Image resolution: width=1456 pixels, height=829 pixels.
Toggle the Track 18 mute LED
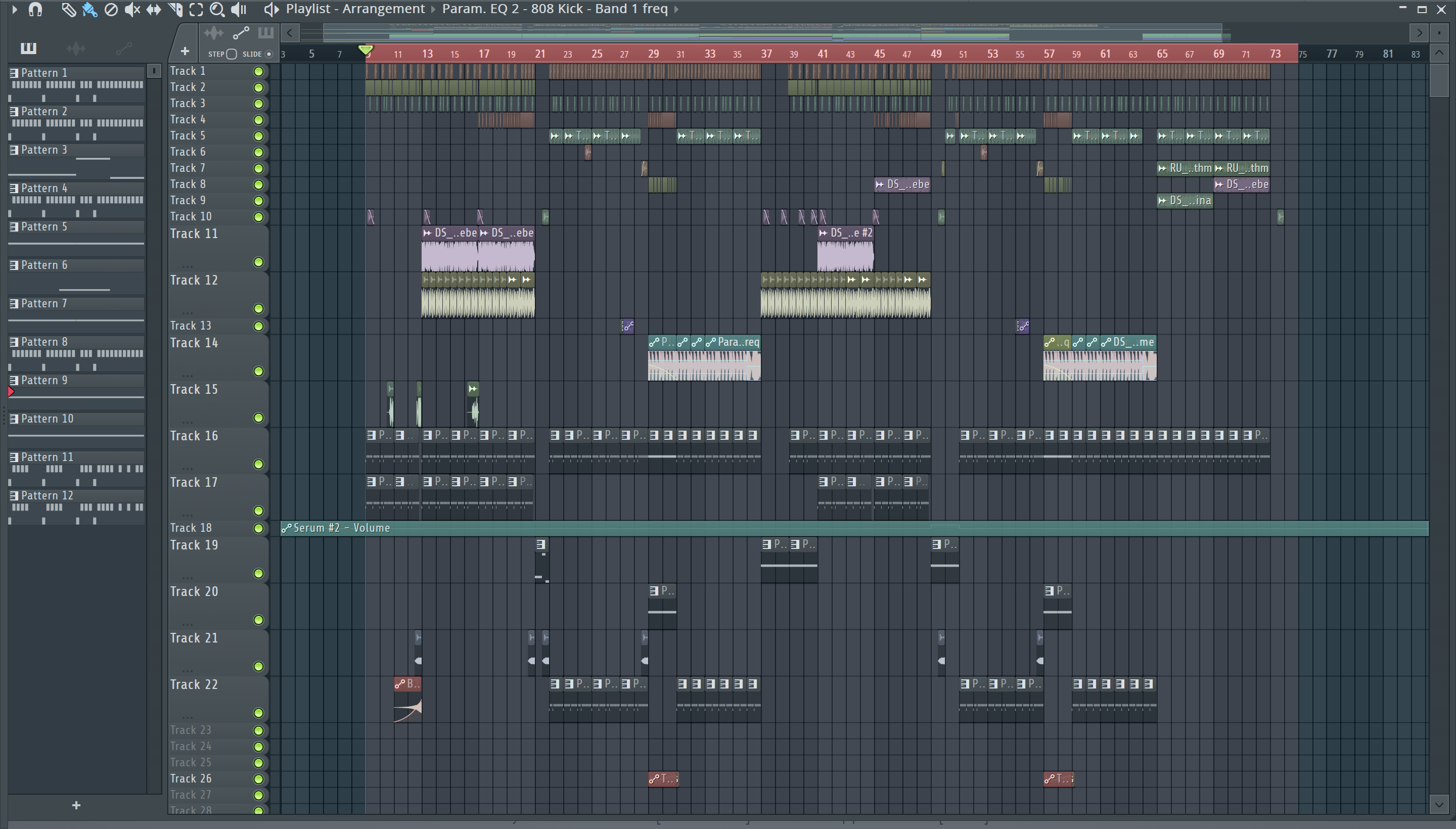pyautogui.click(x=258, y=528)
